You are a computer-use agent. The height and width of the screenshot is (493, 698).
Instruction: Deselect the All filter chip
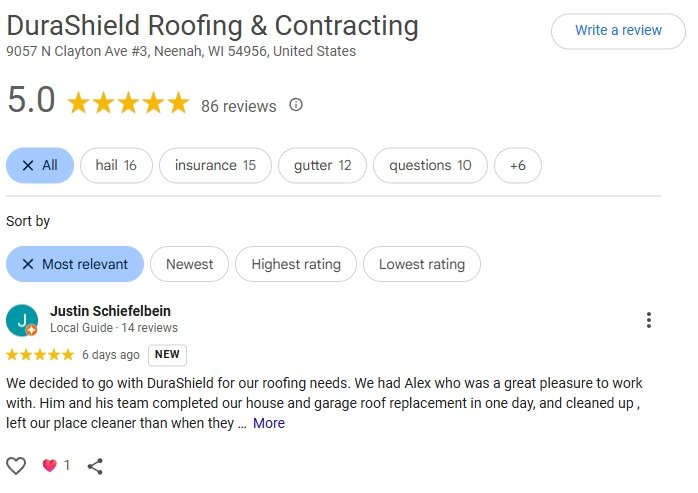coord(40,166)
